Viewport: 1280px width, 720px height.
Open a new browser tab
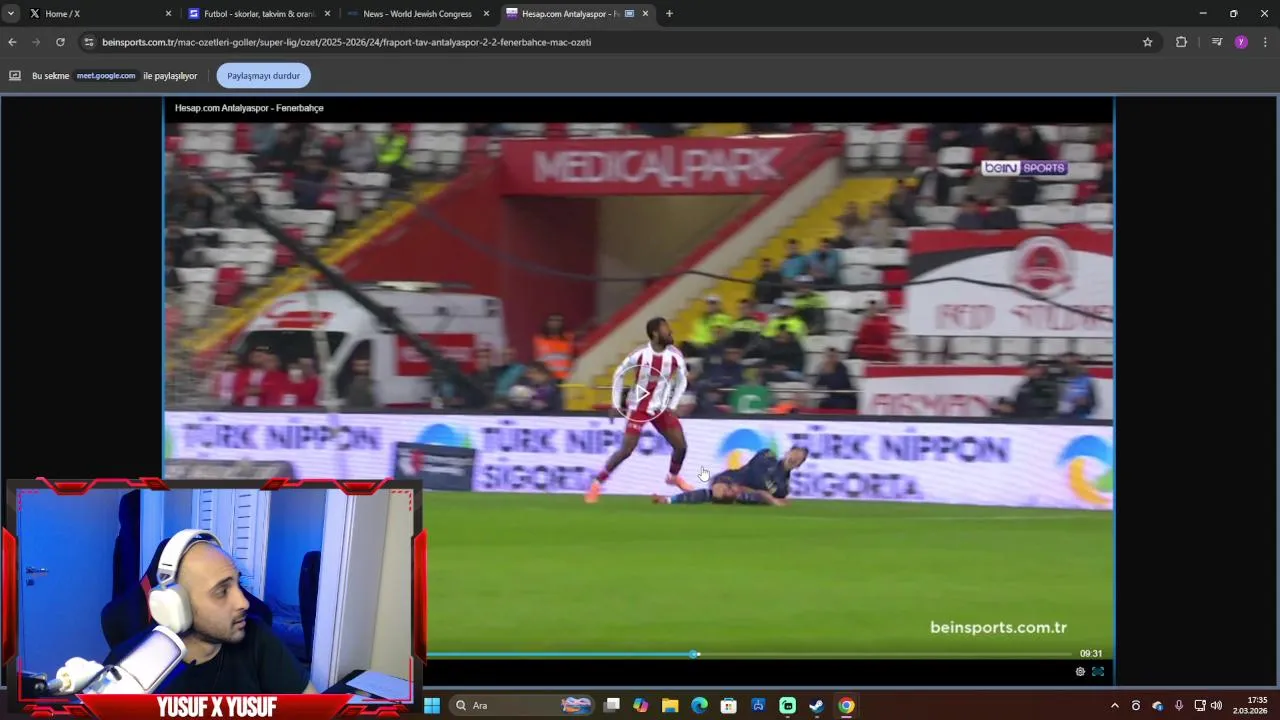[x=669, y=14]
